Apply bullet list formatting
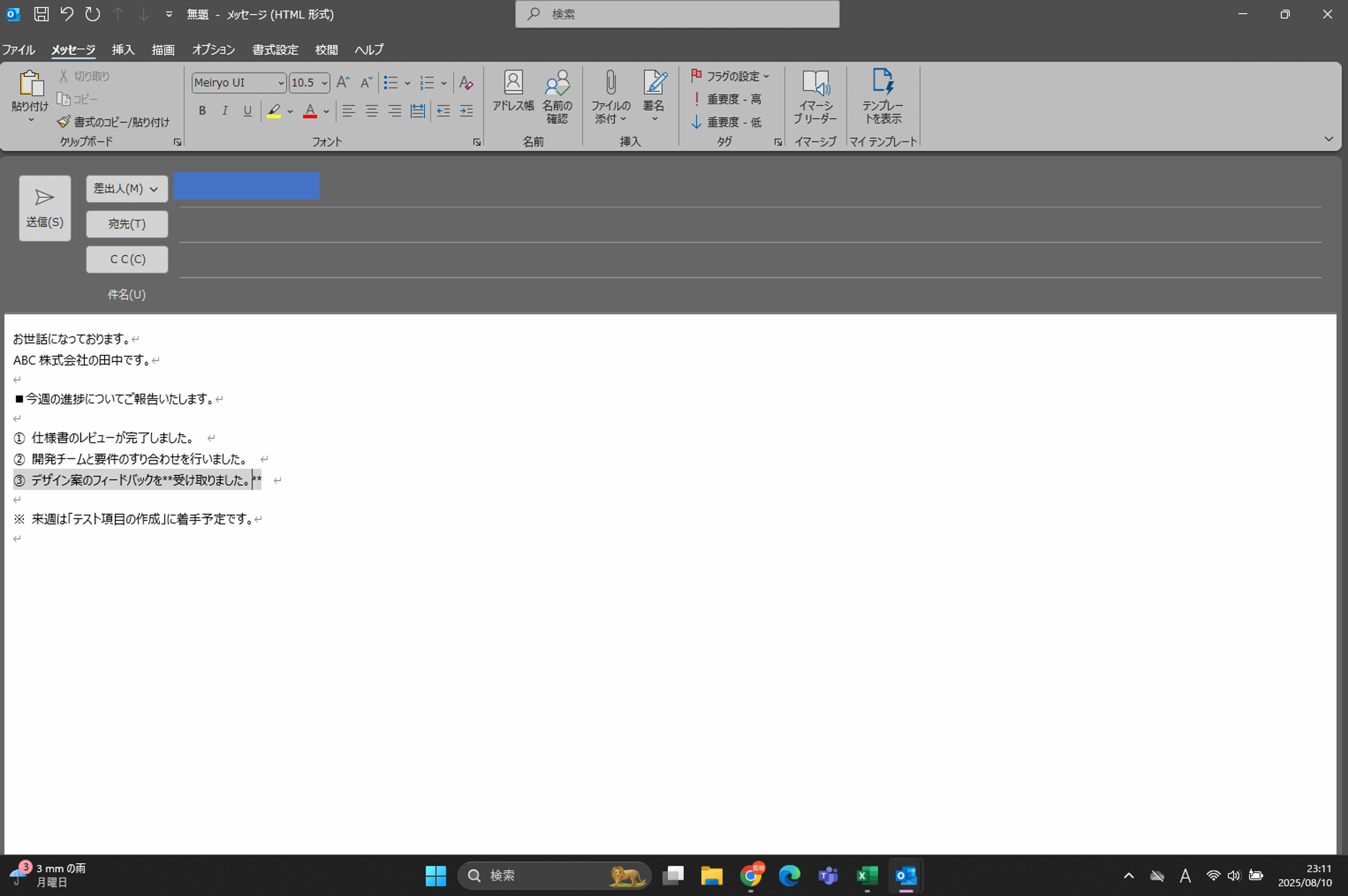Image resolution: width=1348 pixels, height=896 pixels. (391, 83)
